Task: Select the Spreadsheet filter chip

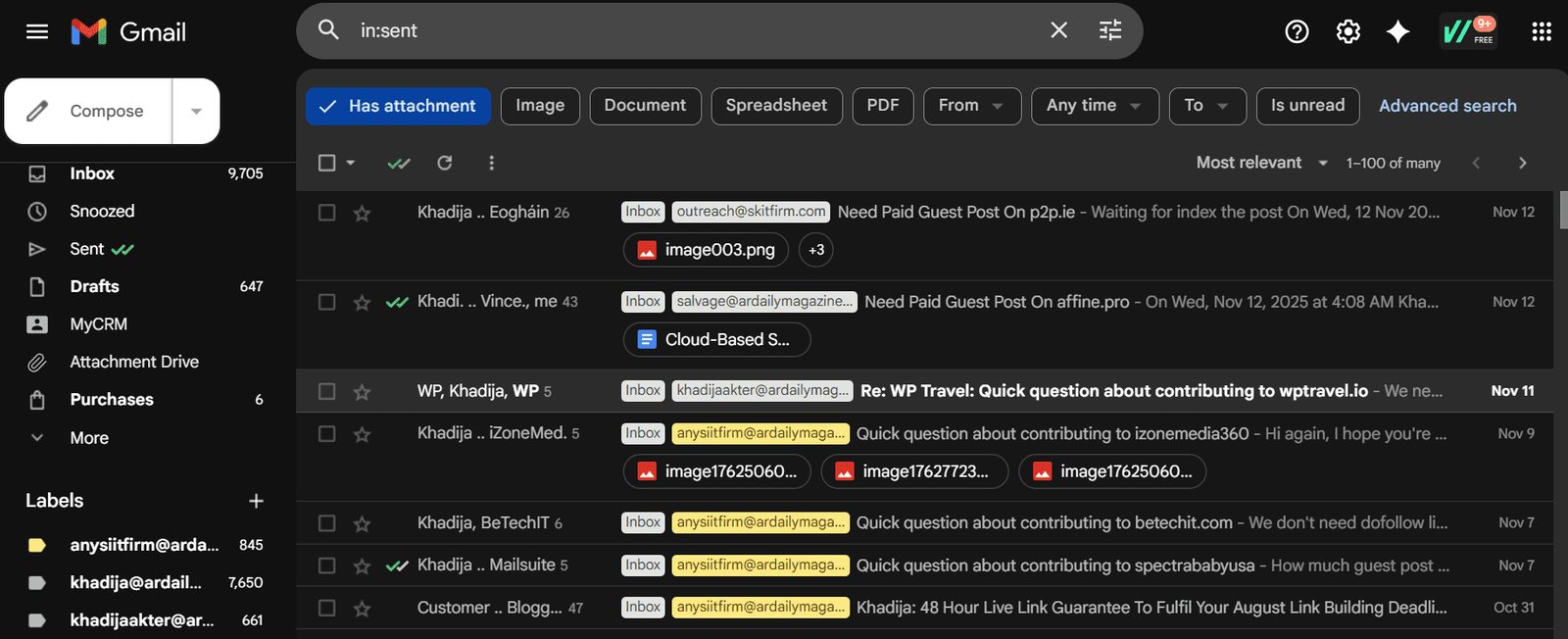Action: [776, 106]
